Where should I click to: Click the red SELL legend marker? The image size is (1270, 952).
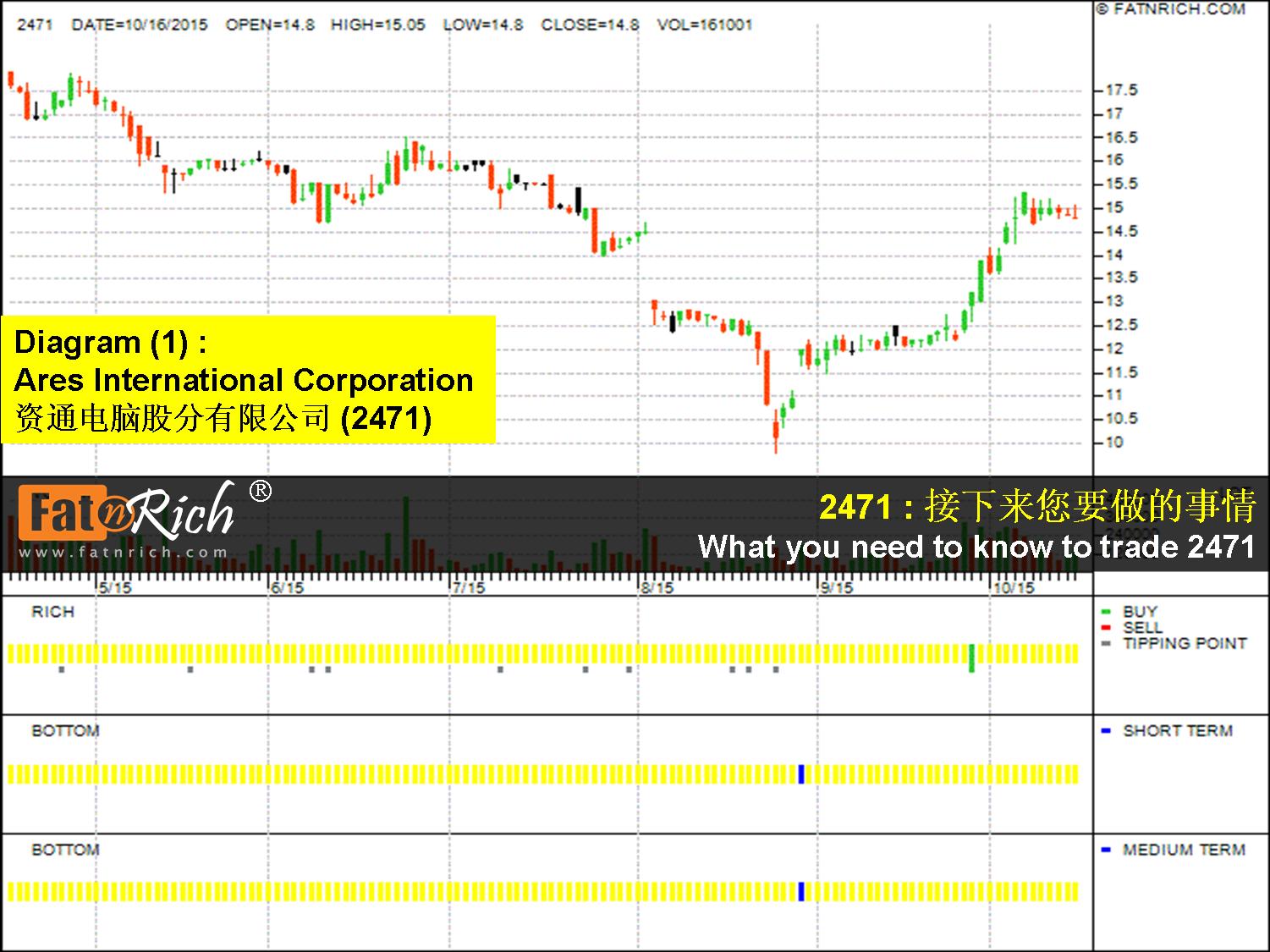tap(1105, 628)
